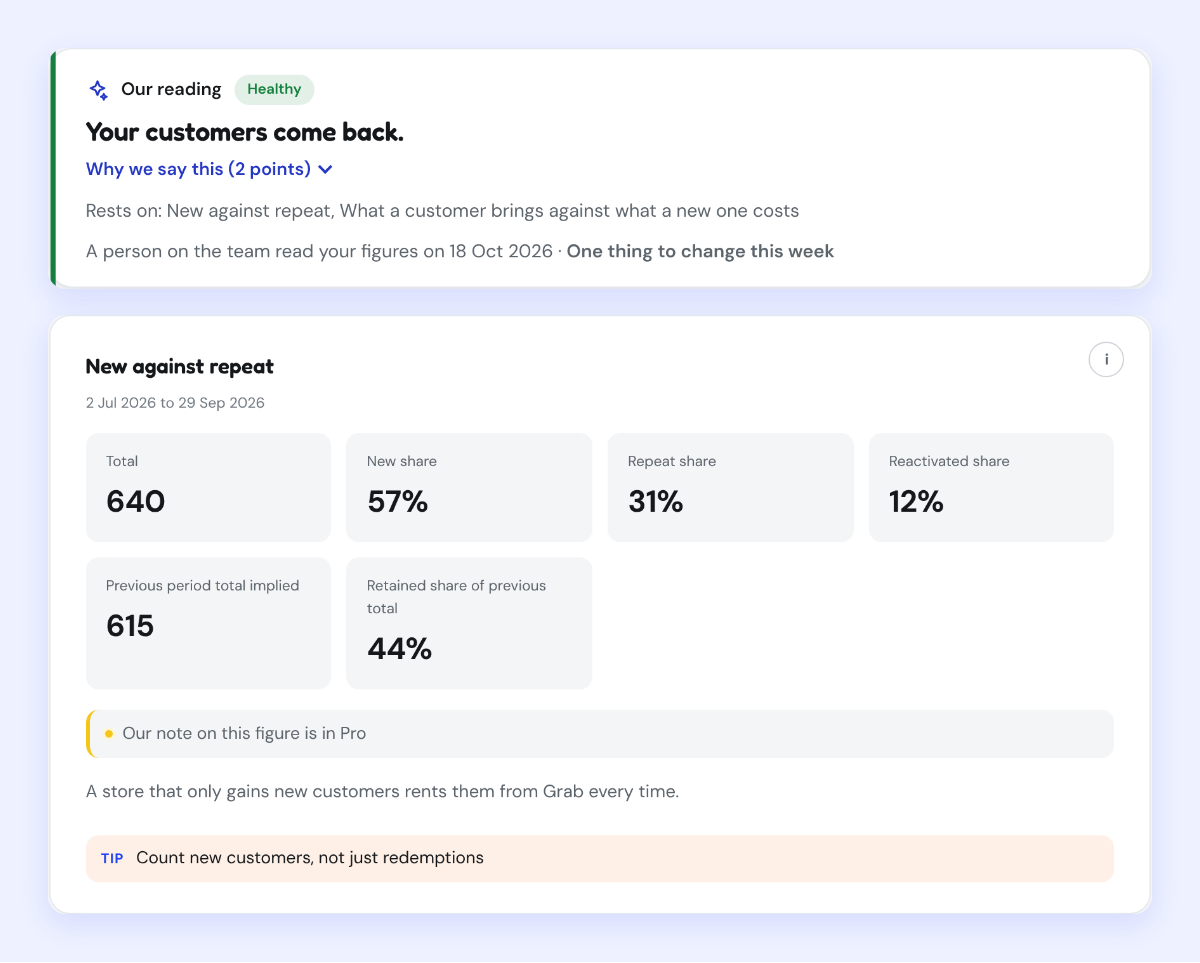Click the New against repeat card title
The image size is (1200, 963).
click(180, 367)
